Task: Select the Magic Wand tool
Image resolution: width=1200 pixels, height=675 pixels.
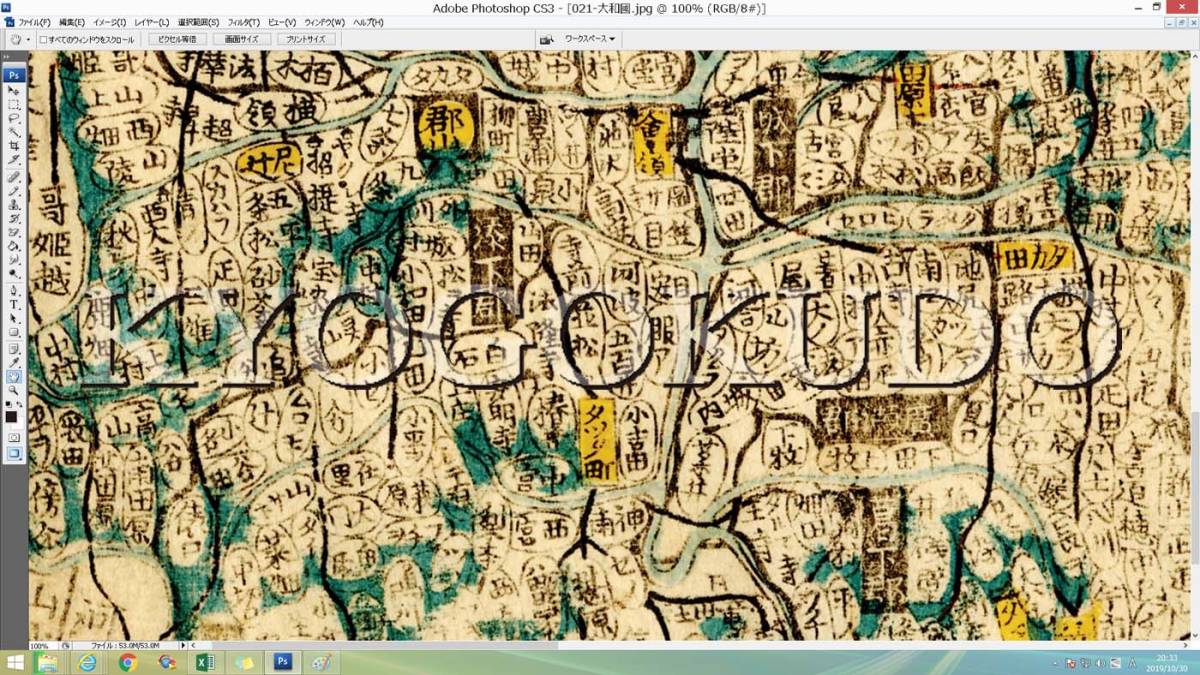Action: click(14, 132)
